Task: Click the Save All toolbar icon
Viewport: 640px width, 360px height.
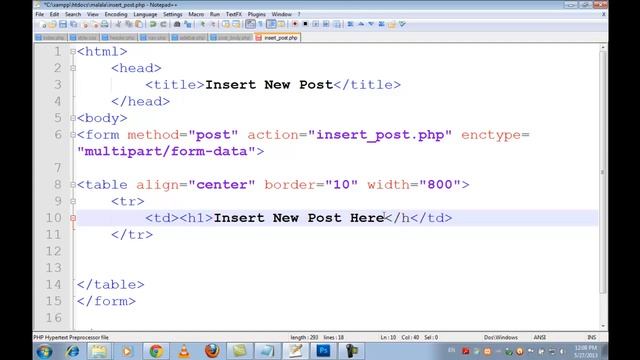Action: coord(73,24)
